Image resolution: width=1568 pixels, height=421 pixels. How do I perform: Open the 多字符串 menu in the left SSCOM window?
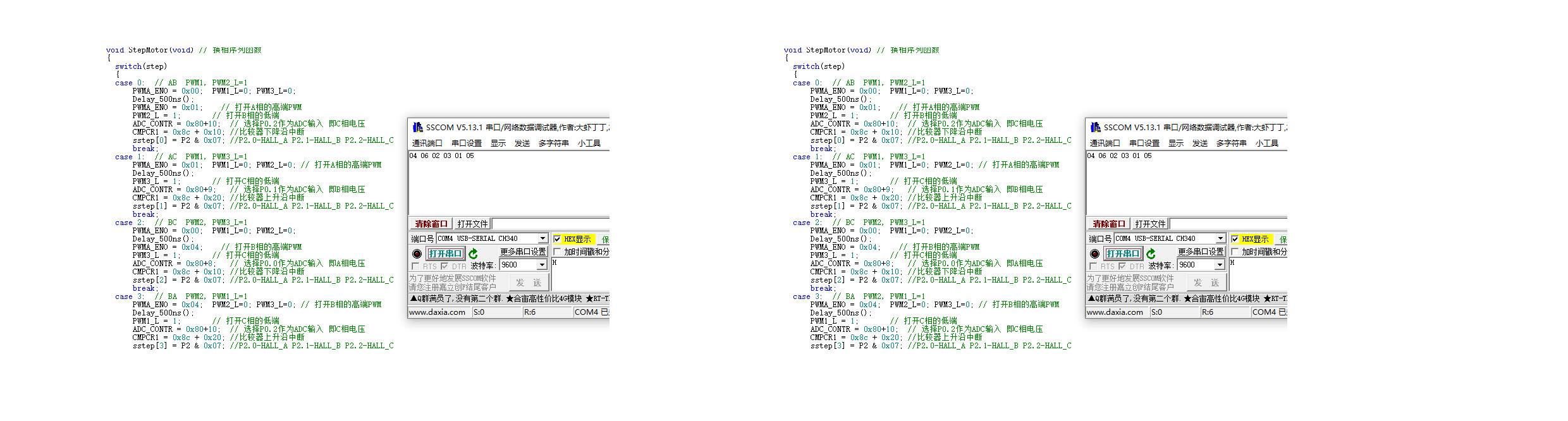(x=553, y=143)
